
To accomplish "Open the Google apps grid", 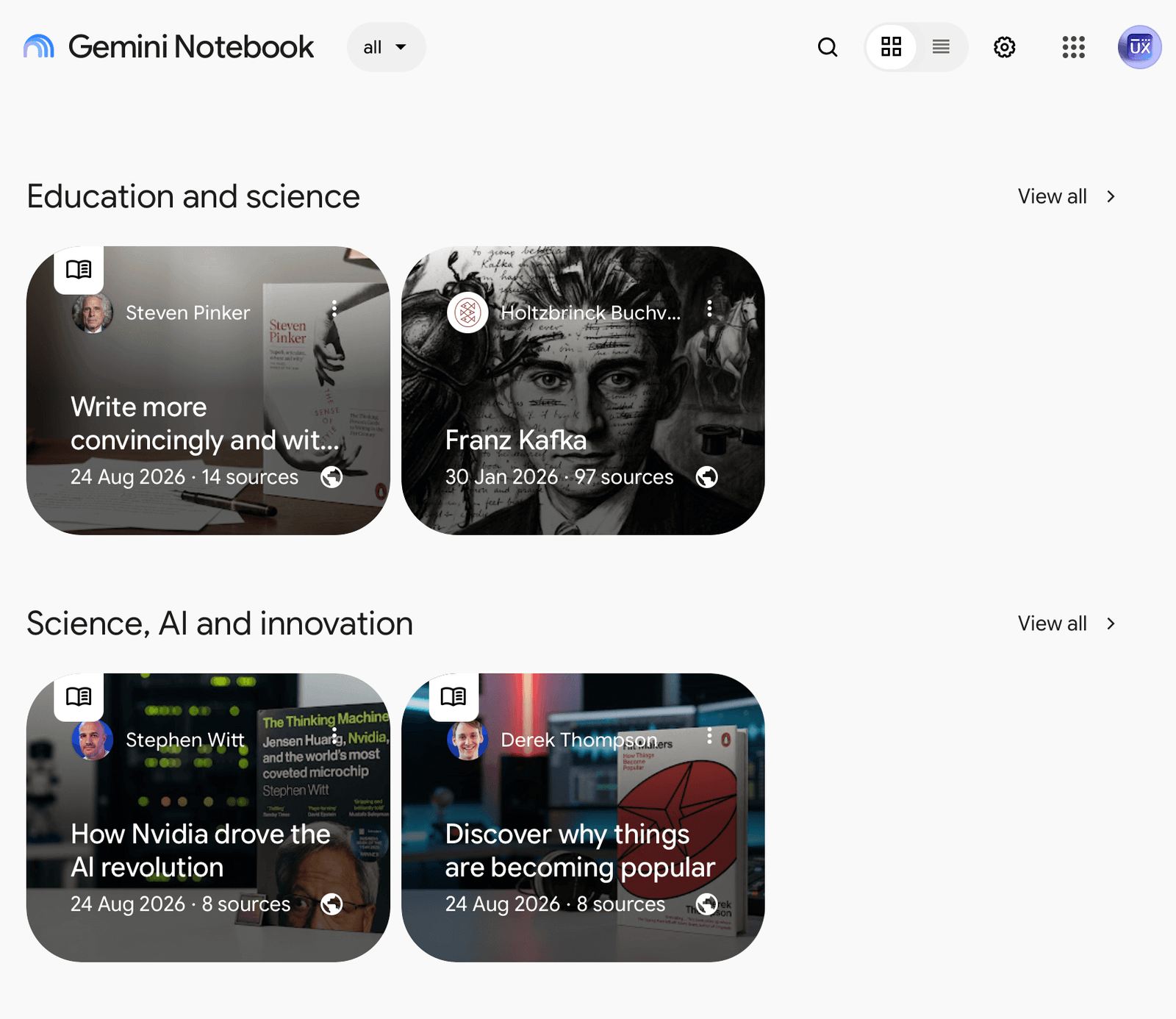I will (1074, 47).
